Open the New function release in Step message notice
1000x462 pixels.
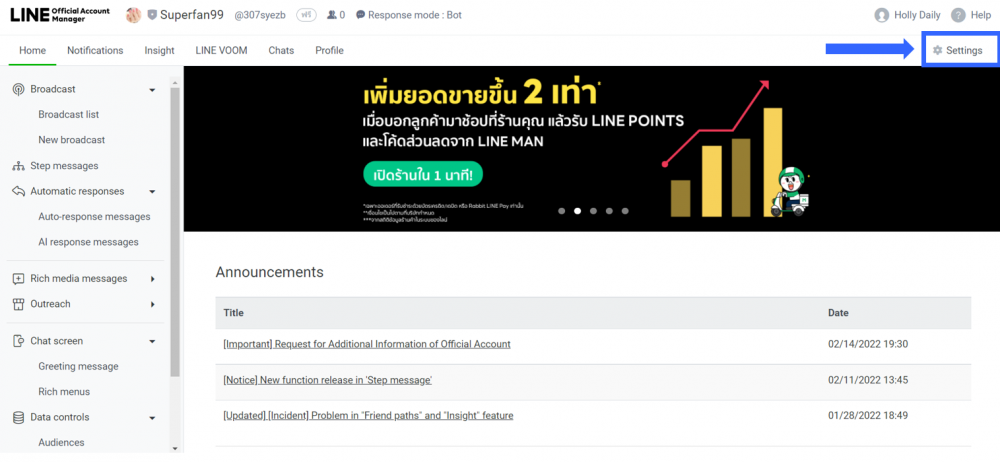(328, 380)
